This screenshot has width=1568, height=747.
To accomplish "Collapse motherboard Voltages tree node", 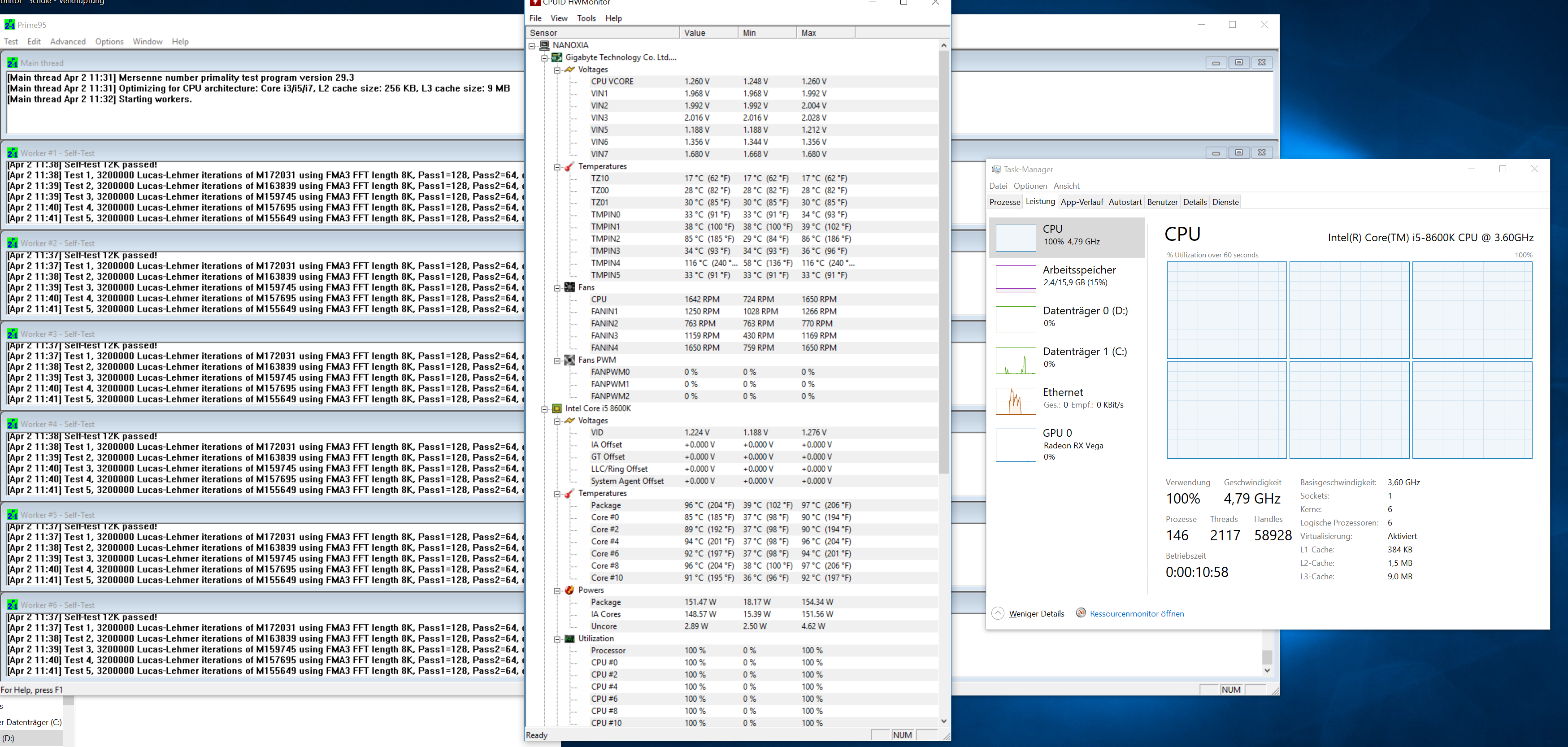I will 557,70.
